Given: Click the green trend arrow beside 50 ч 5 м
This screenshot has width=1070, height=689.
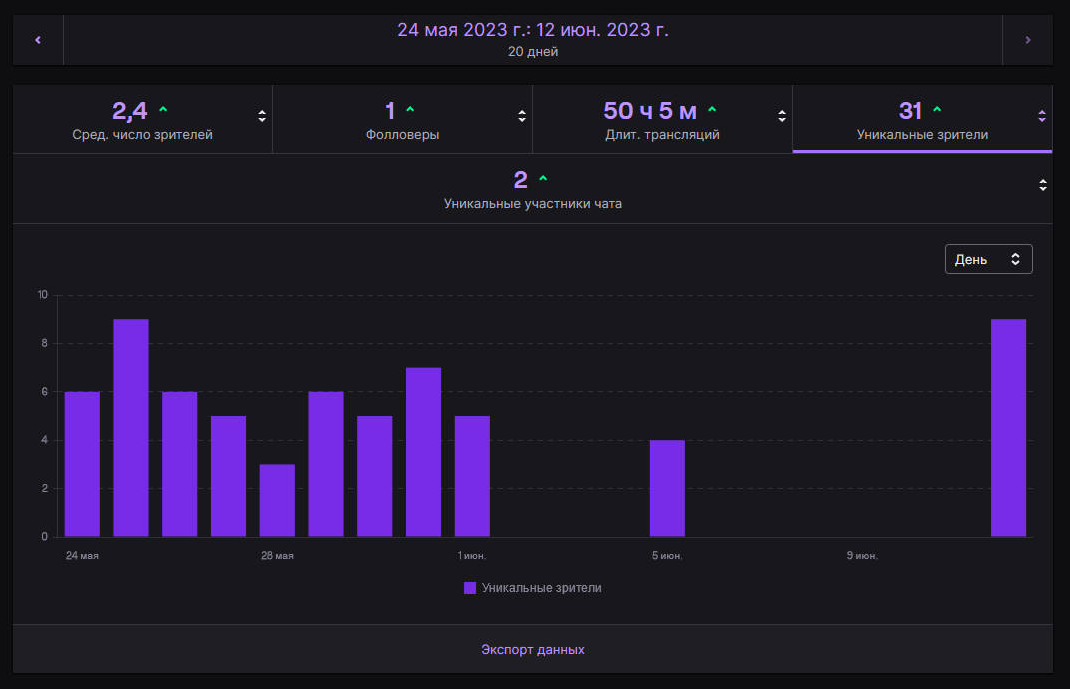Looking at the screenshot, I should tap(712, 109).
